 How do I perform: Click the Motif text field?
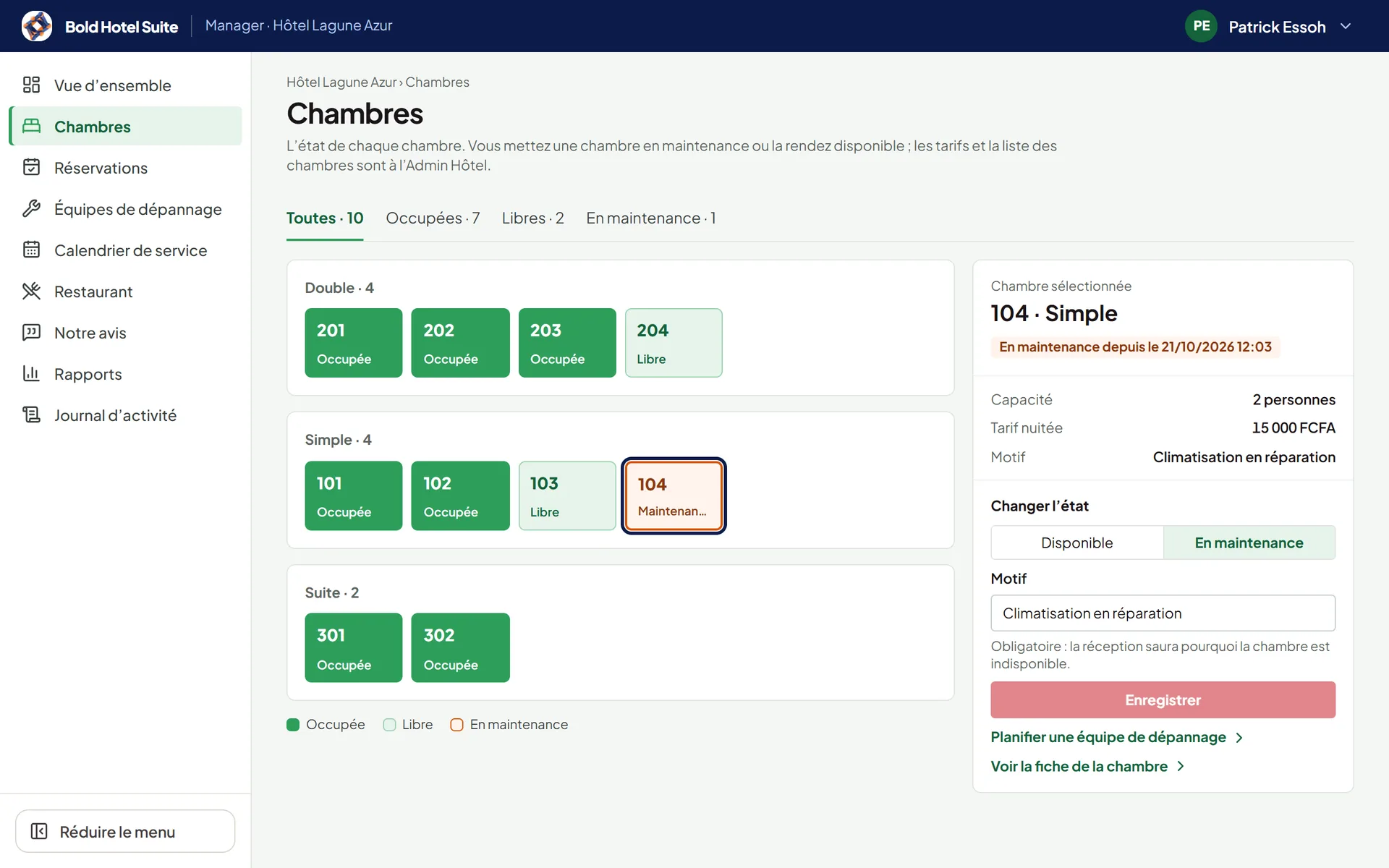tap(1163, 613)
